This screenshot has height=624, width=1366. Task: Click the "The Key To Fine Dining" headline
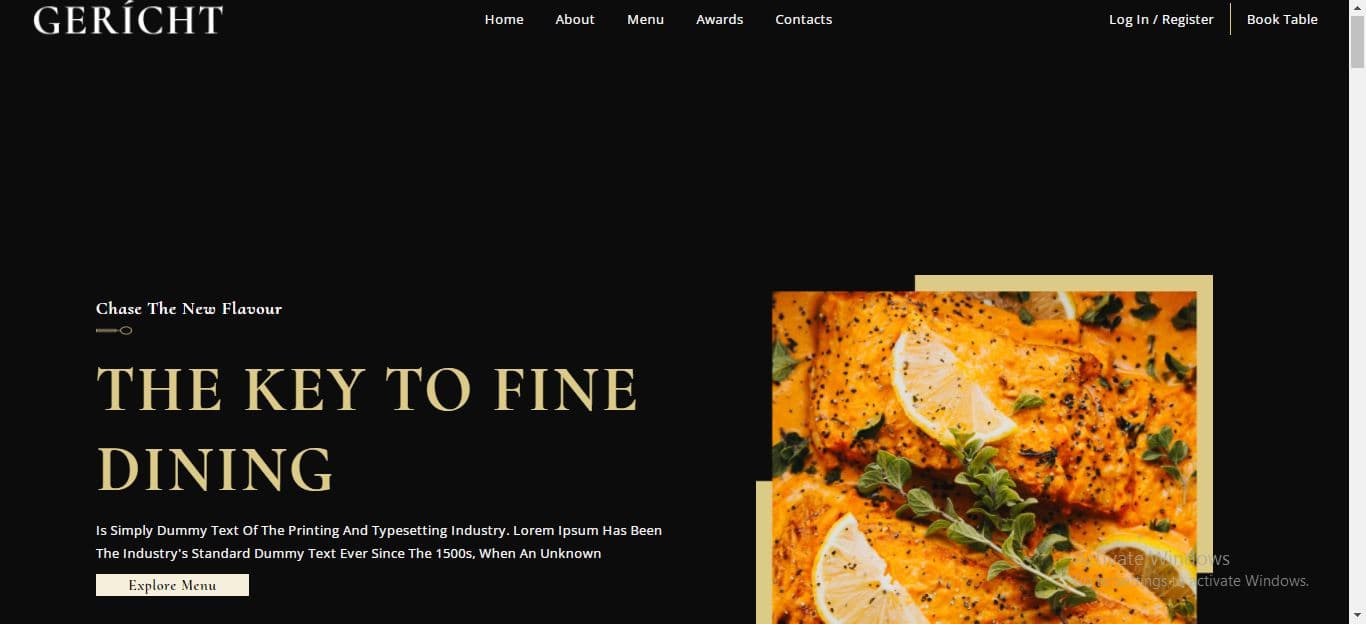click(x=366, y=429)
